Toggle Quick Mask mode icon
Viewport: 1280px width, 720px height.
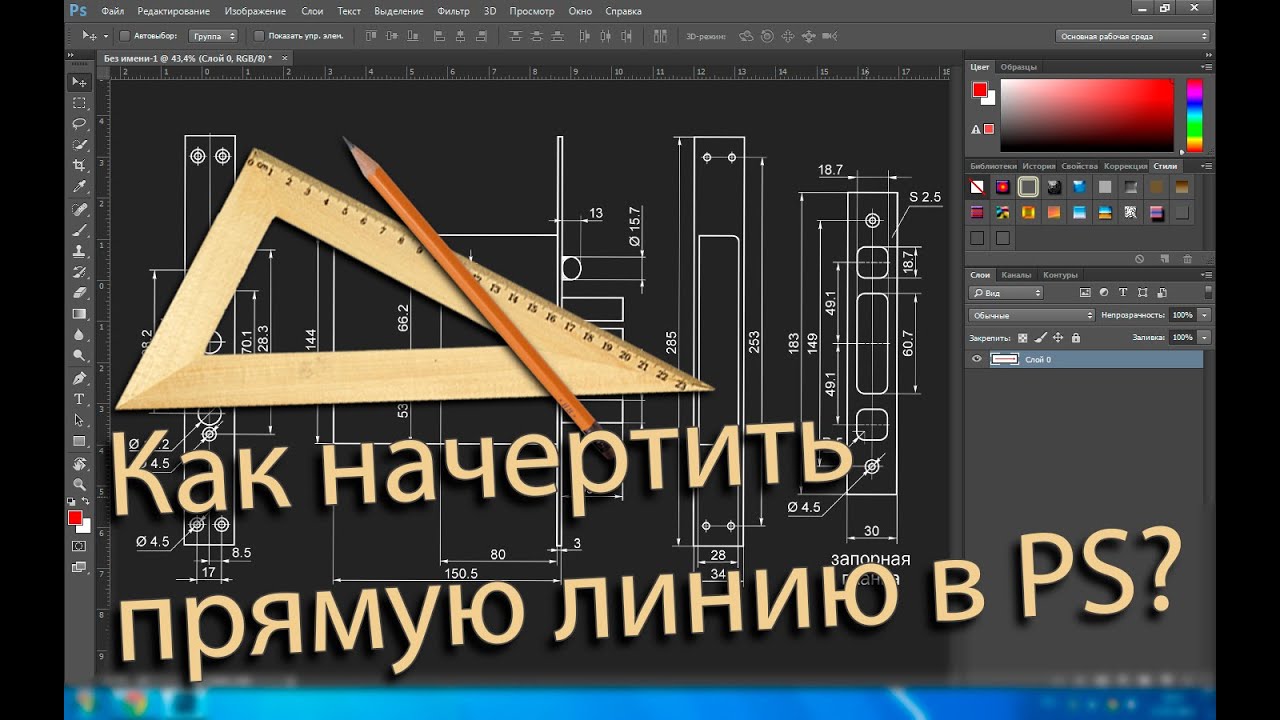[79, 546]
